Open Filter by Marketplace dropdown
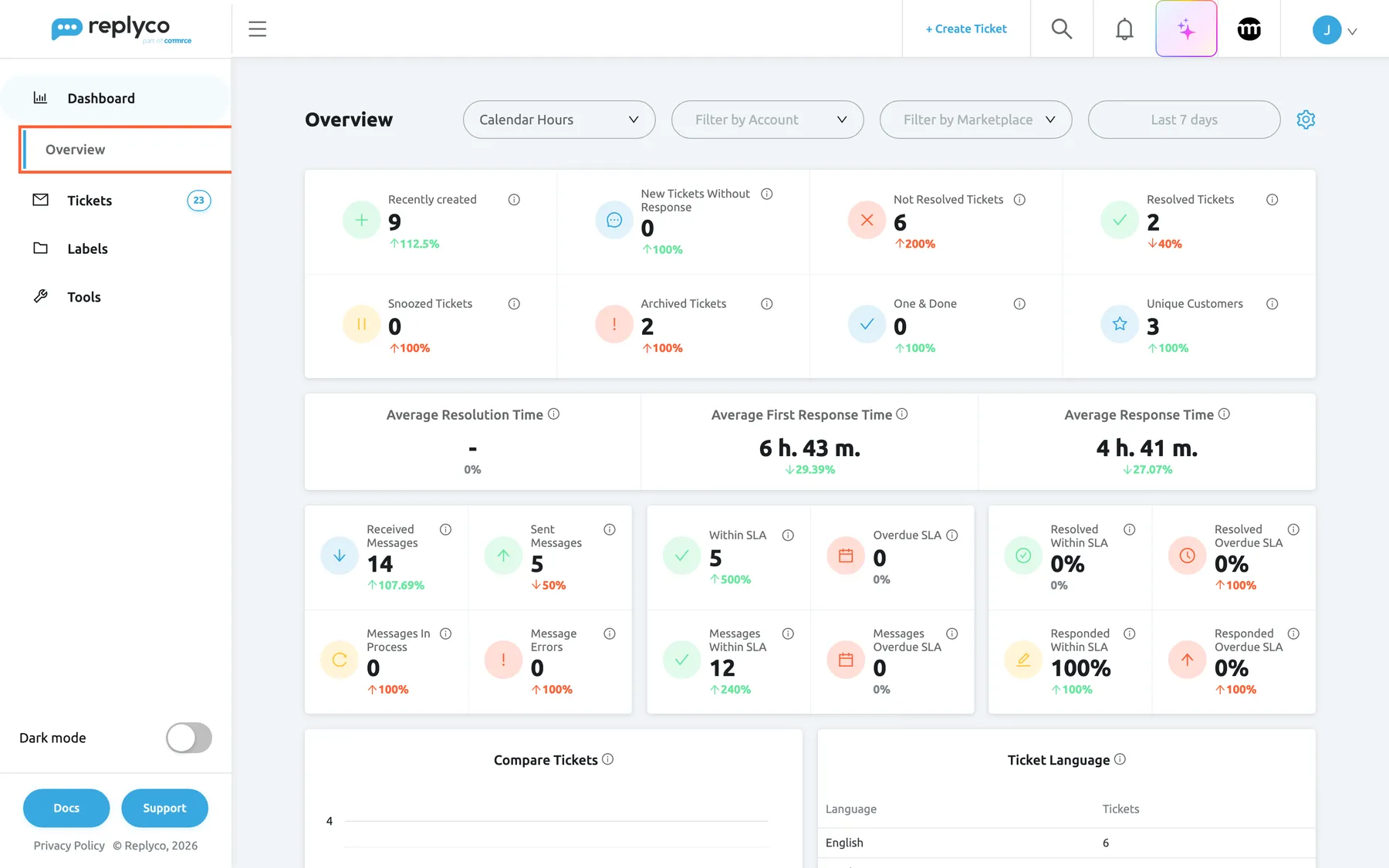 975,120
